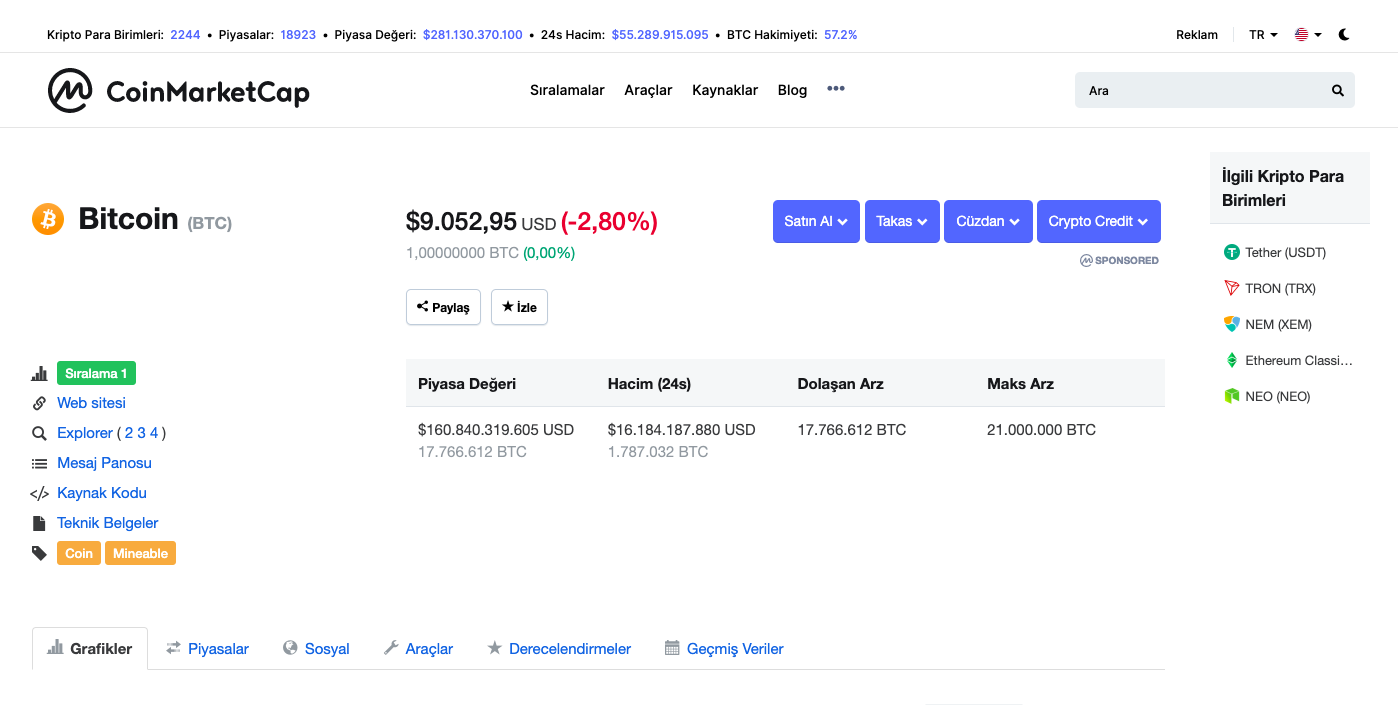Click Kripto Para Birimleri count 2244
The image size is (1398, 705).
[x=185, y=34]
